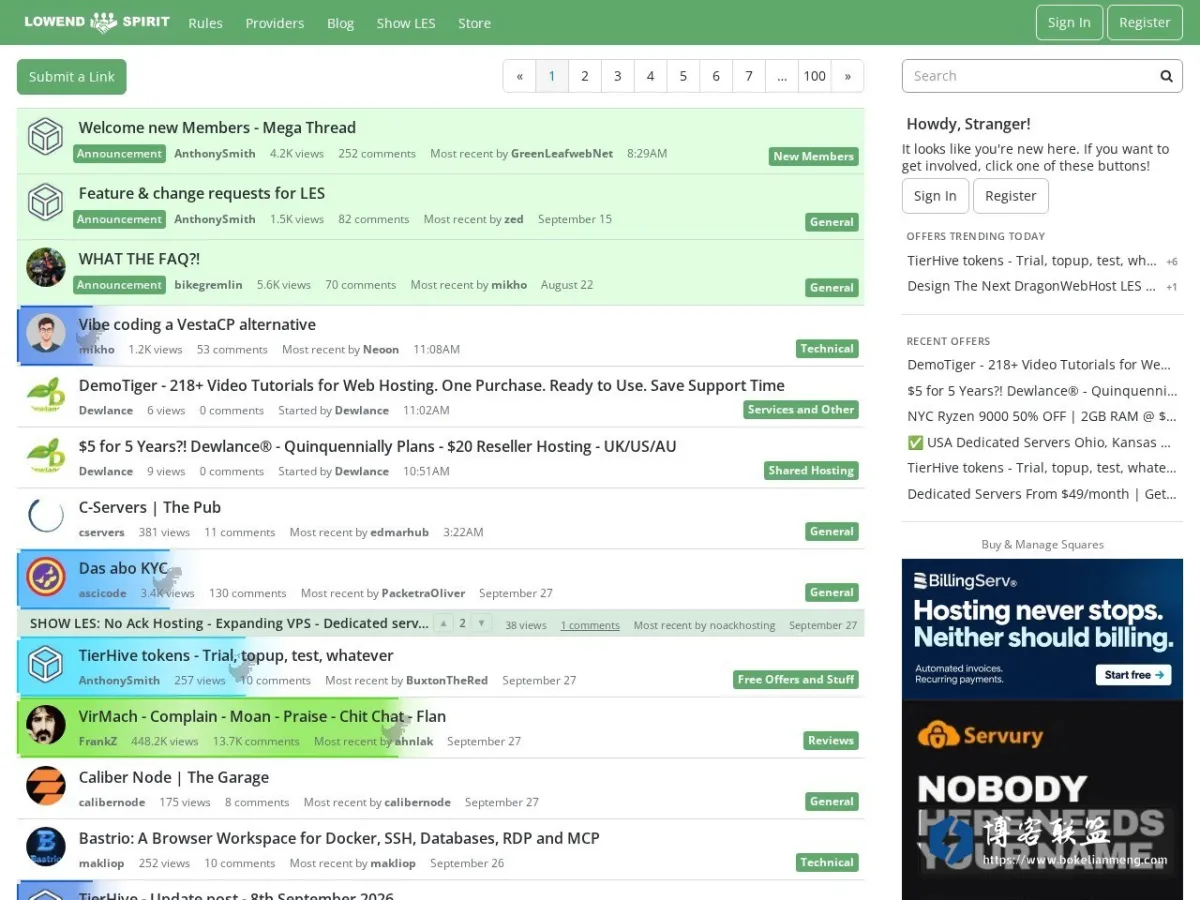
Task: Jump to page 2 of discussions
Action: 585,76
